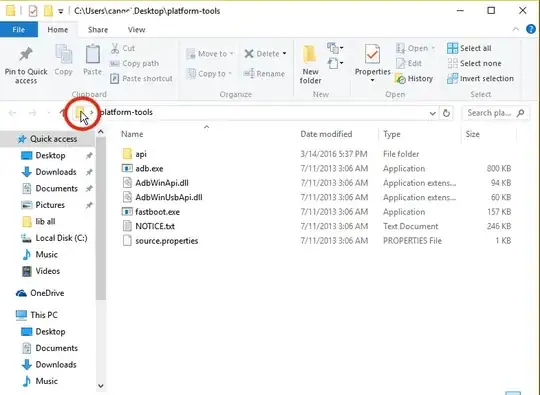Open pinned Documents under Quick access

click(56, 188)
